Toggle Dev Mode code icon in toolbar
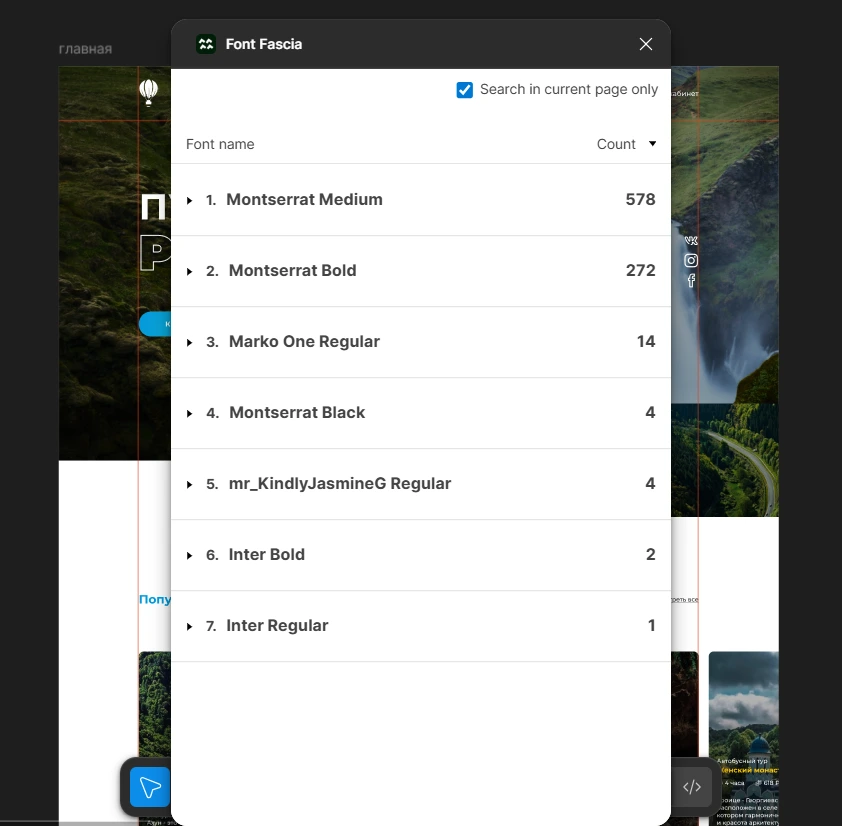Viewport: 842px width, 826px height. point(692,787)
